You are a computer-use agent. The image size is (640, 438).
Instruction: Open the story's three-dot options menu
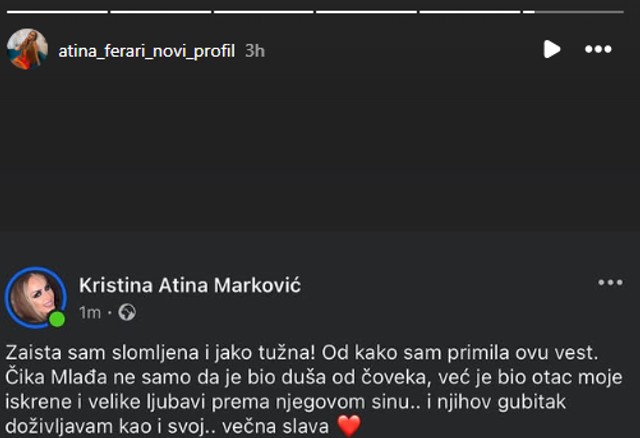pos(598,49)
